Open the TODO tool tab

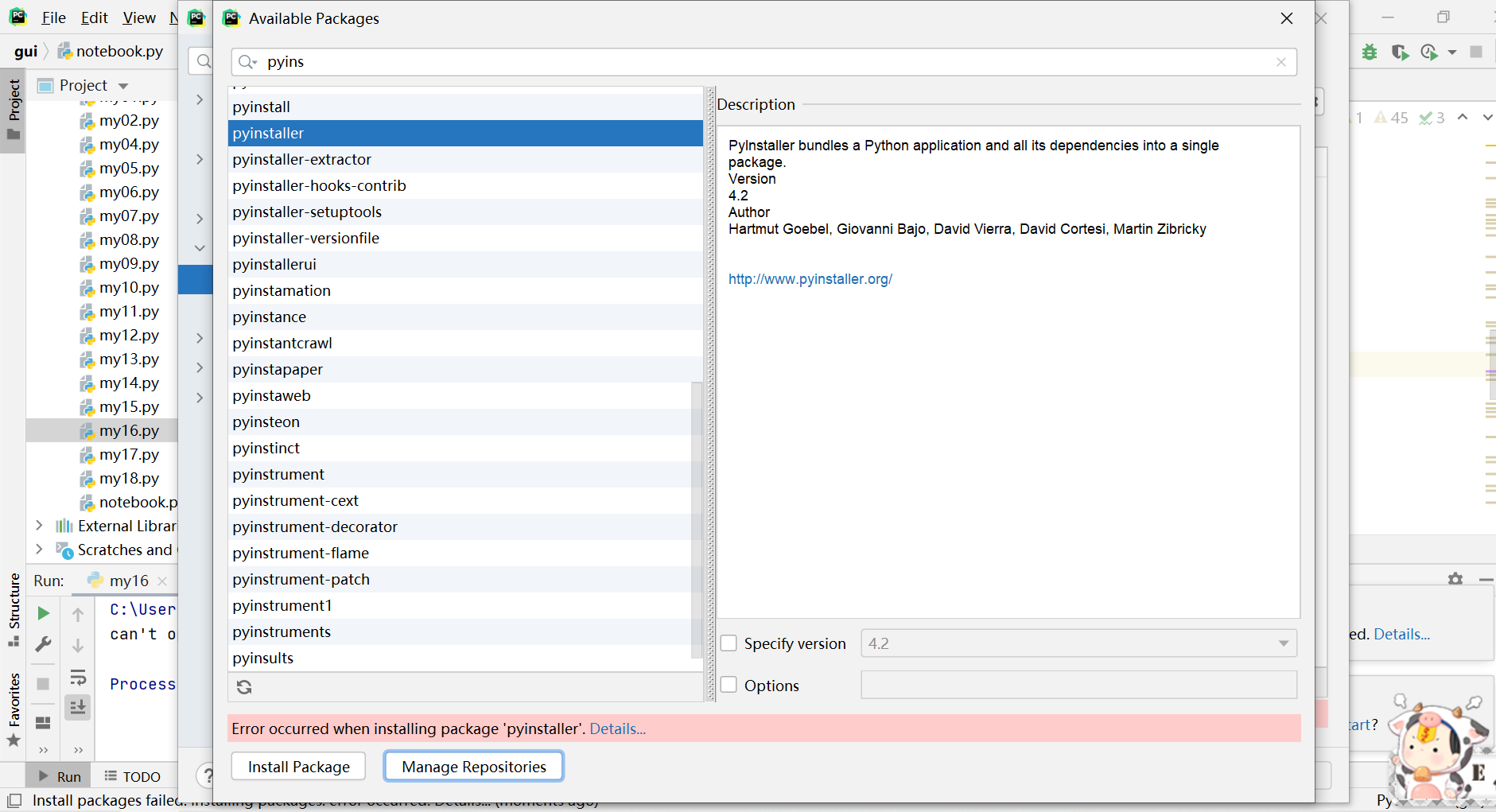[x=132, y=776]
